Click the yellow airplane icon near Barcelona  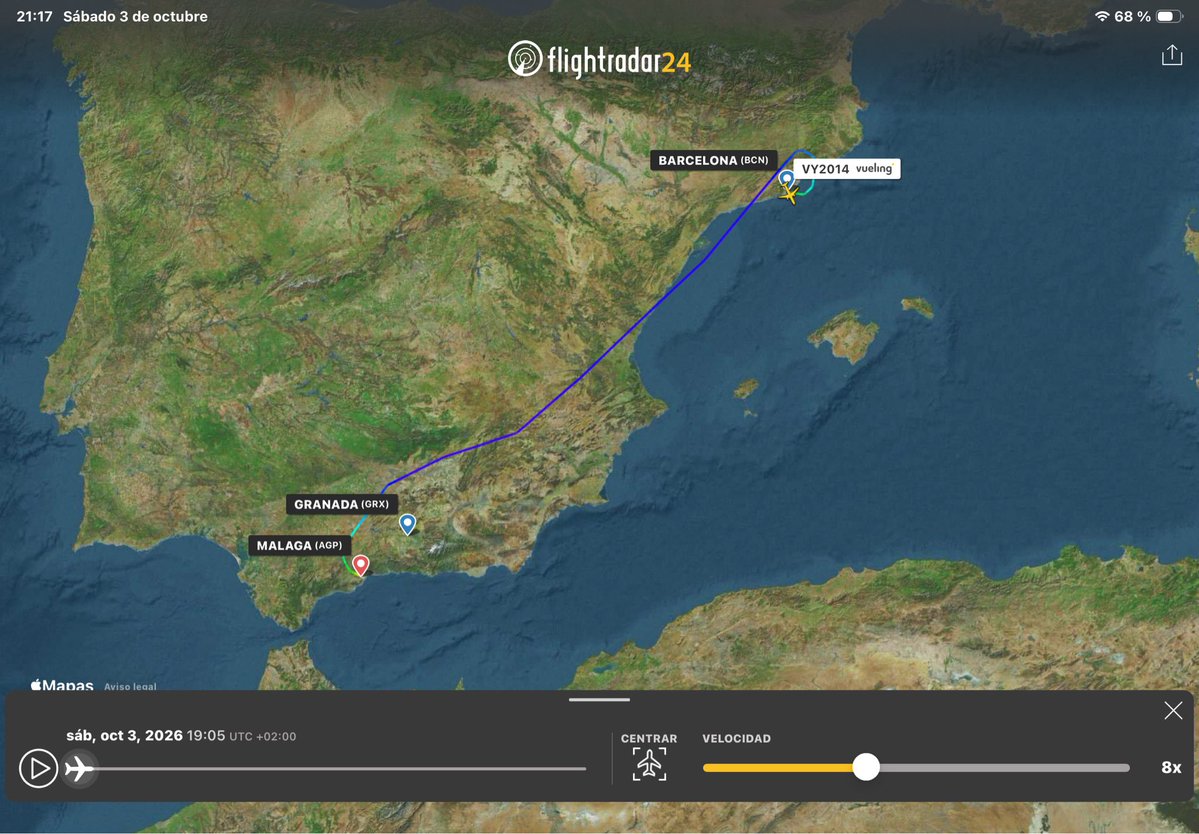point(790,195)
